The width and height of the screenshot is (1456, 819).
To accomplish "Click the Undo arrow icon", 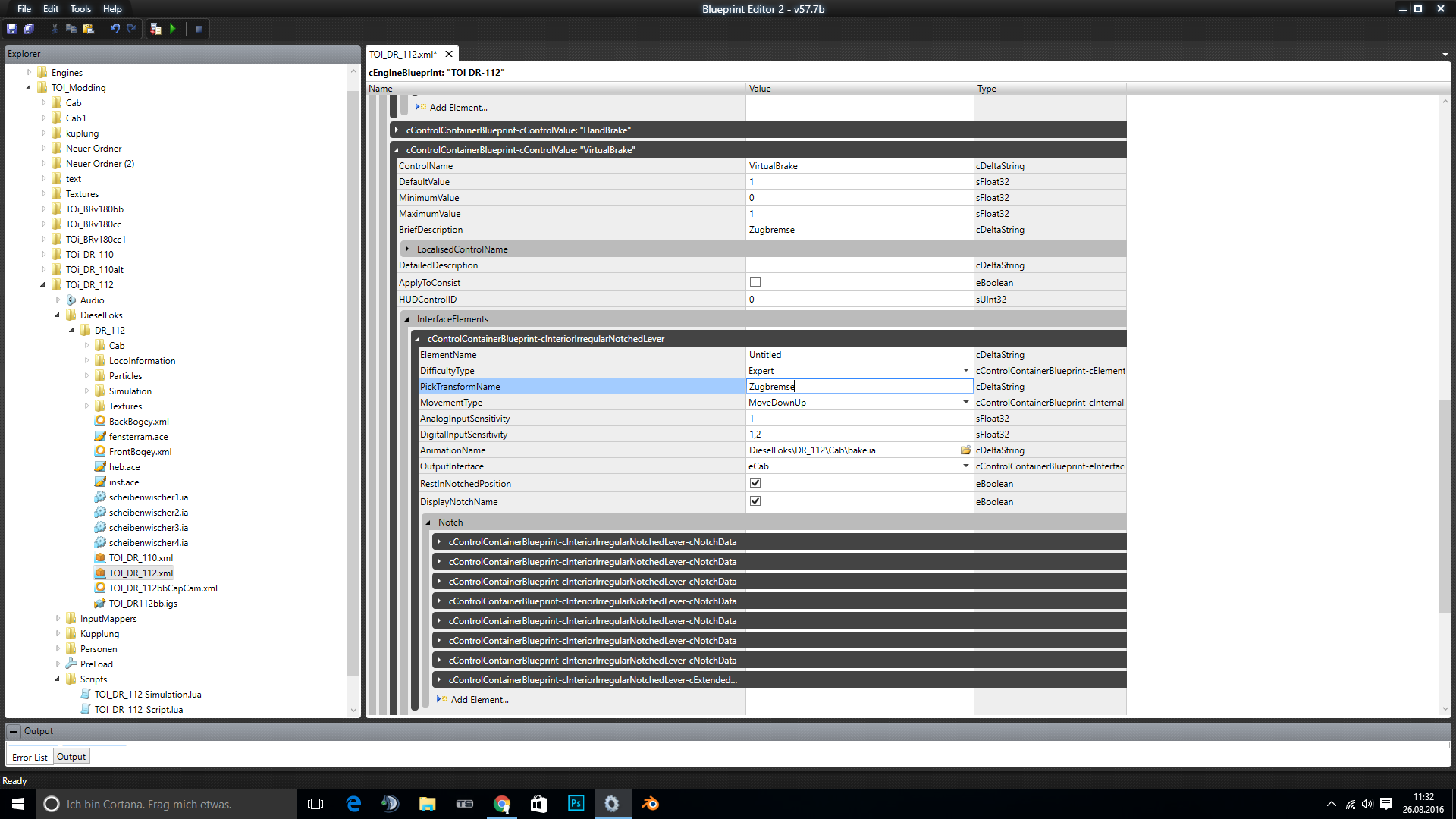I will click(115, 29).
